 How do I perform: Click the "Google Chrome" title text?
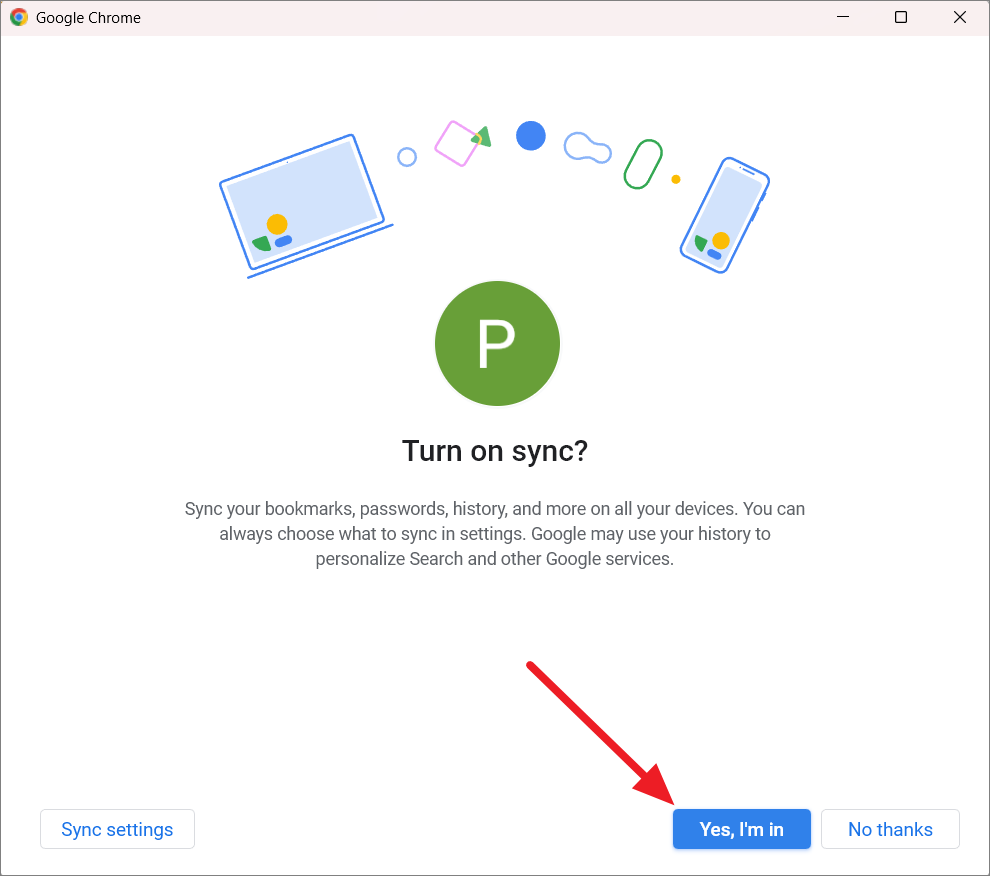pos(88,18)
